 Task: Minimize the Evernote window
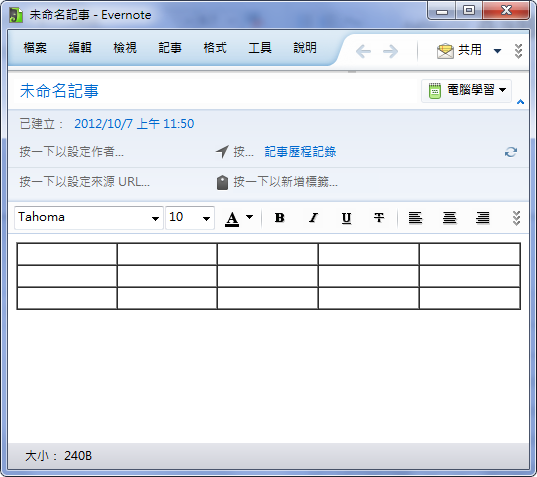click(x=441, y=11)
